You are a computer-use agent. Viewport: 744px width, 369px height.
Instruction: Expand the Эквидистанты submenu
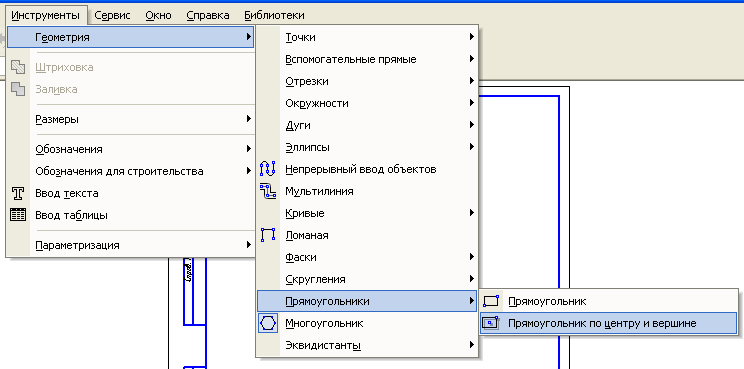(x=367, y=345)
